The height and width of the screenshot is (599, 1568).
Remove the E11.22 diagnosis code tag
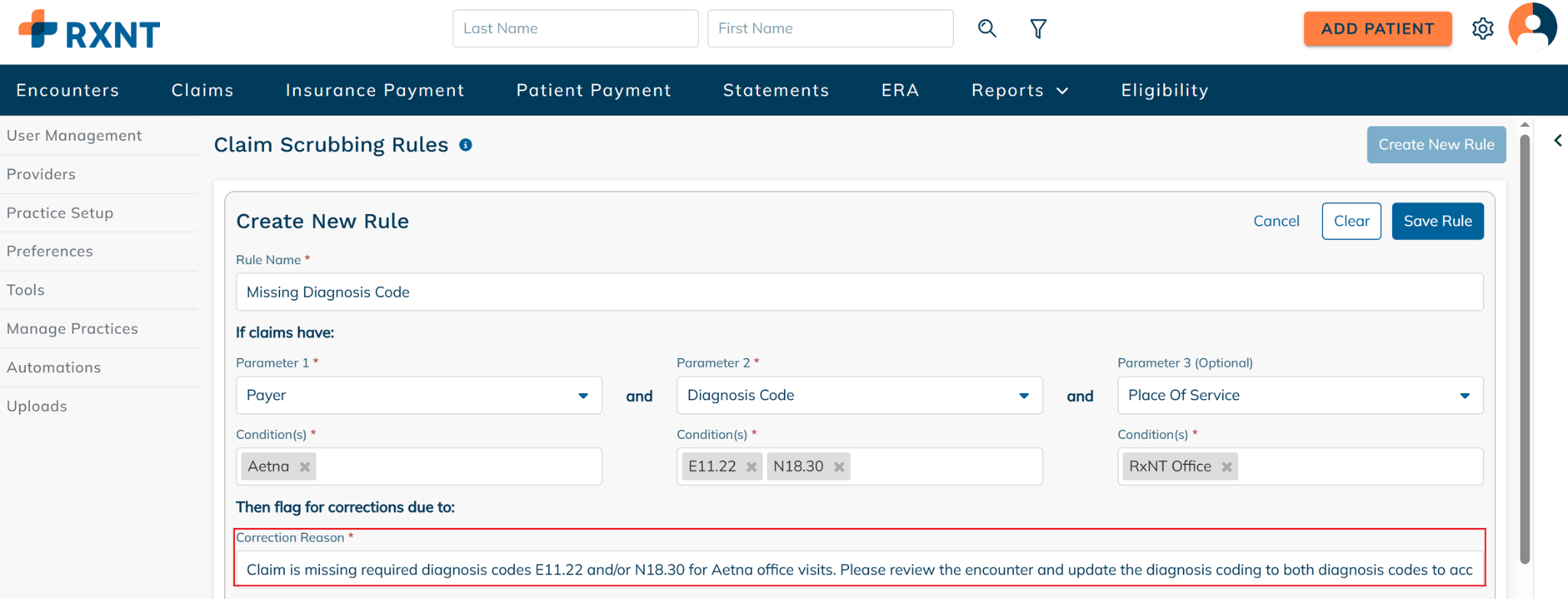(x=751, y=467)
